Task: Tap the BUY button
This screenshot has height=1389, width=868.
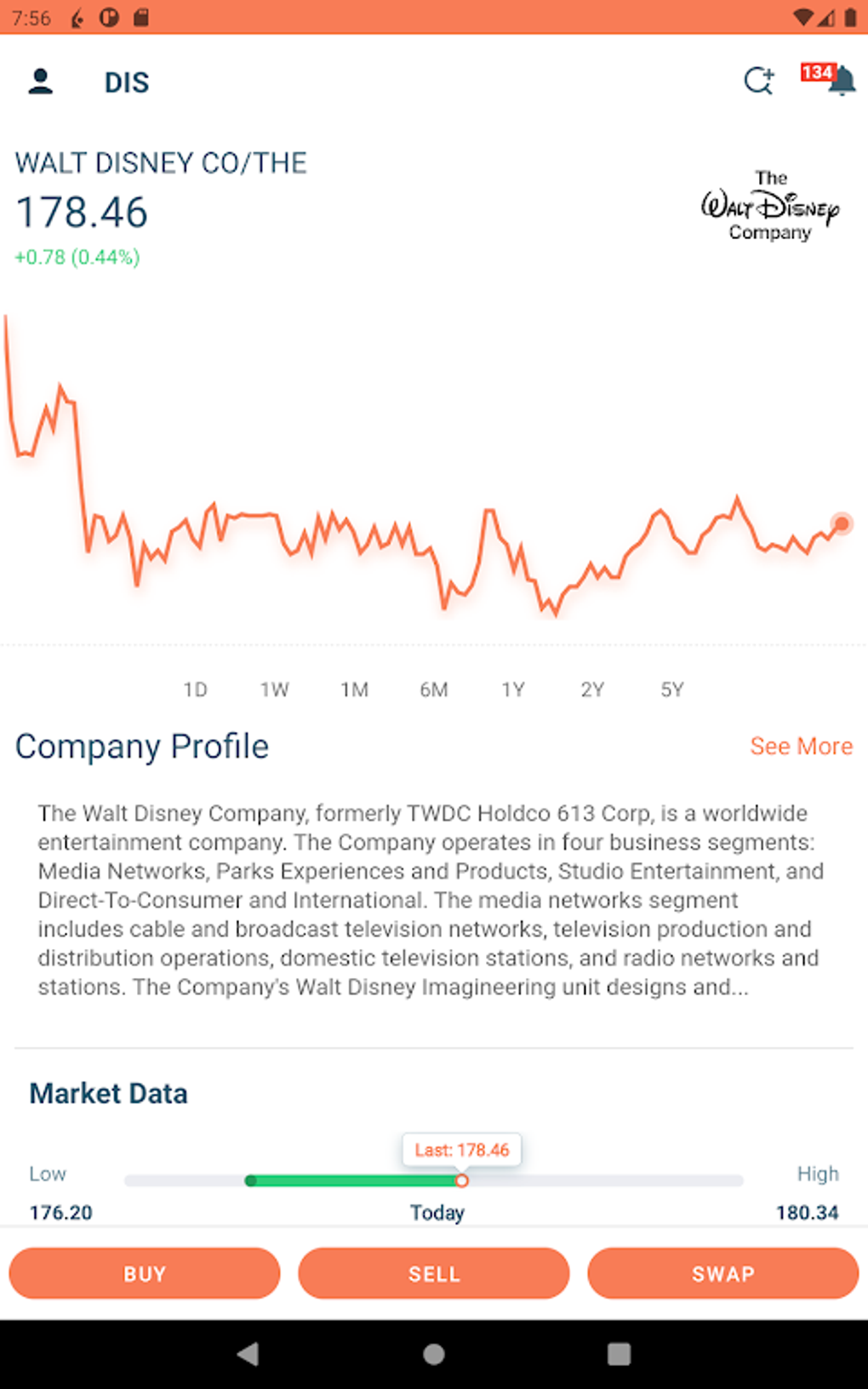Action: pyautogui.click(x=145, y=1273)
